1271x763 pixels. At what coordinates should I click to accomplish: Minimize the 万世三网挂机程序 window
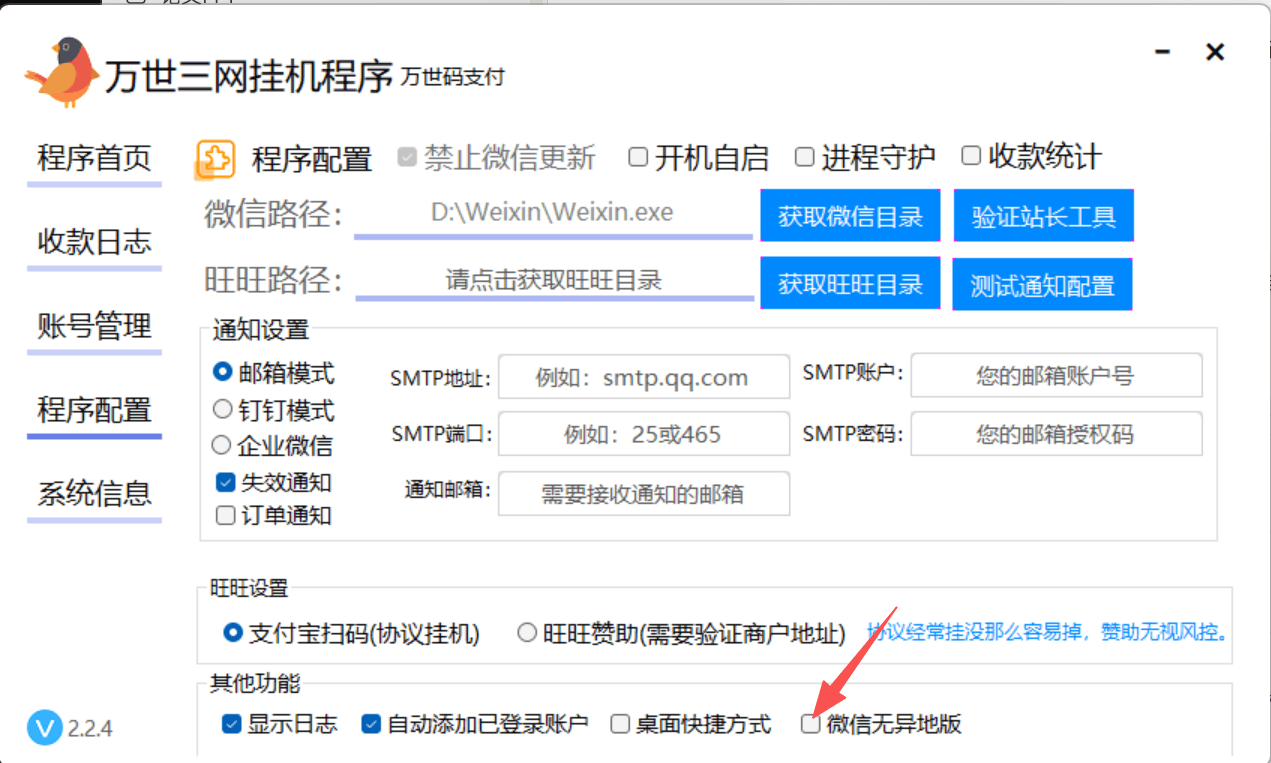1162,52
